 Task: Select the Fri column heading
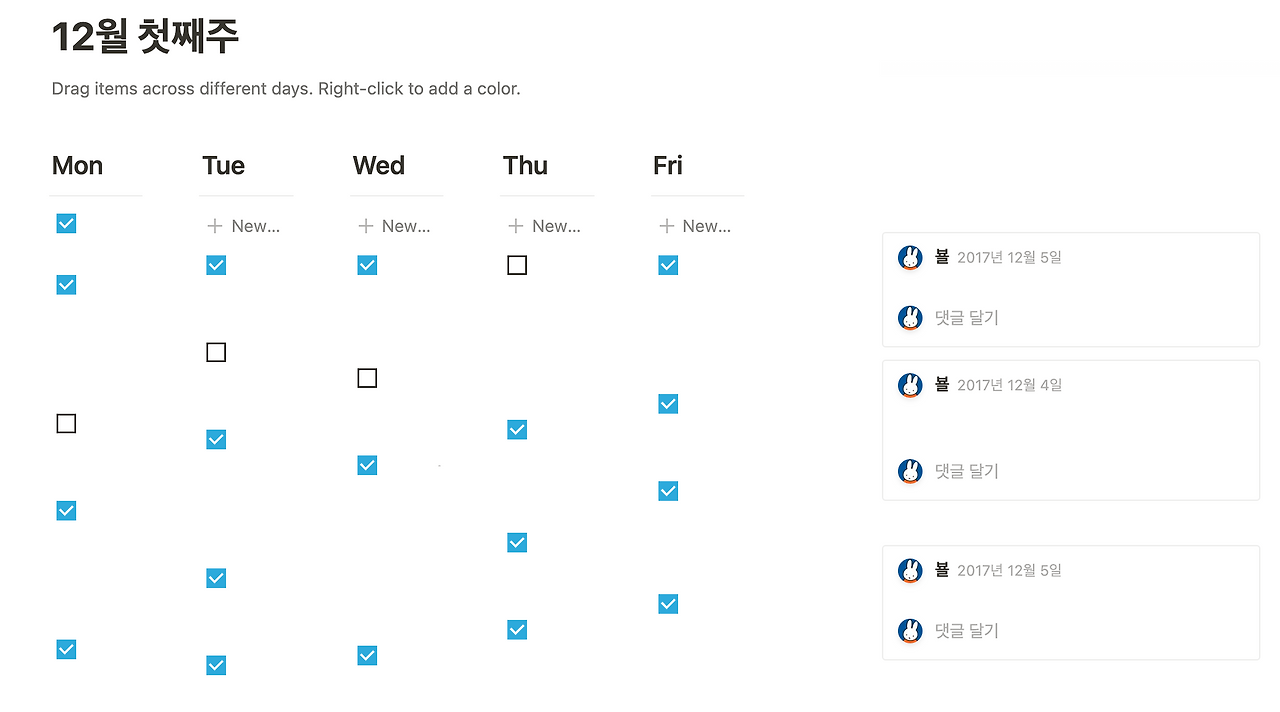click(668, 165)
